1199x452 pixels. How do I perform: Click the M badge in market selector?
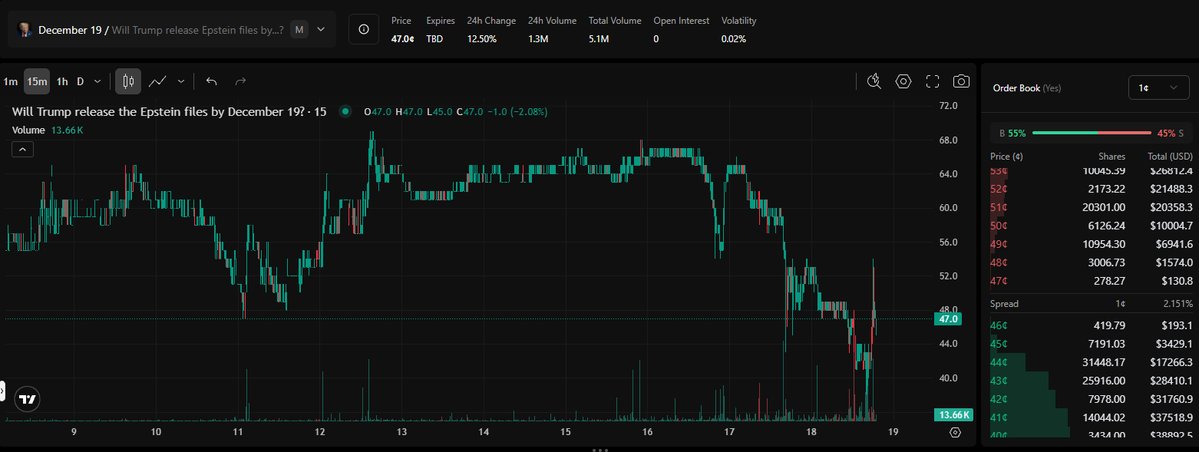click(x=300, y=30)
